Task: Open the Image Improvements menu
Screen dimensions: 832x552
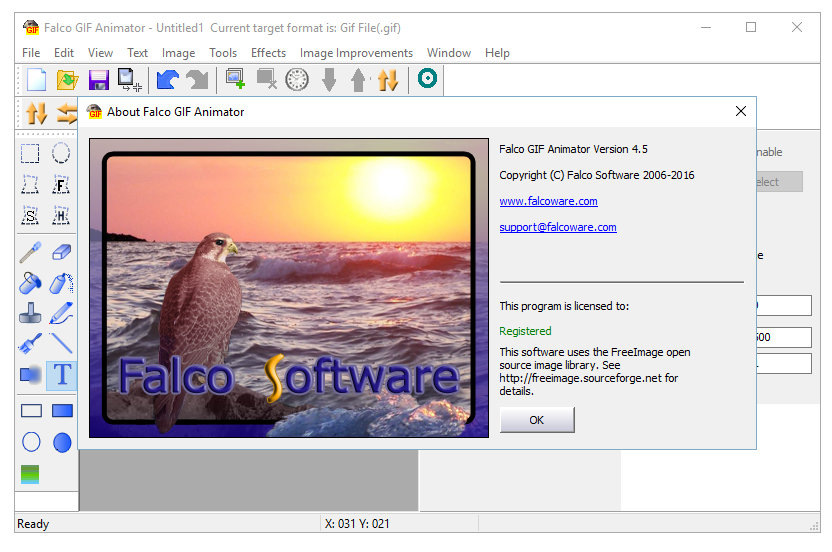Action: 356,53
